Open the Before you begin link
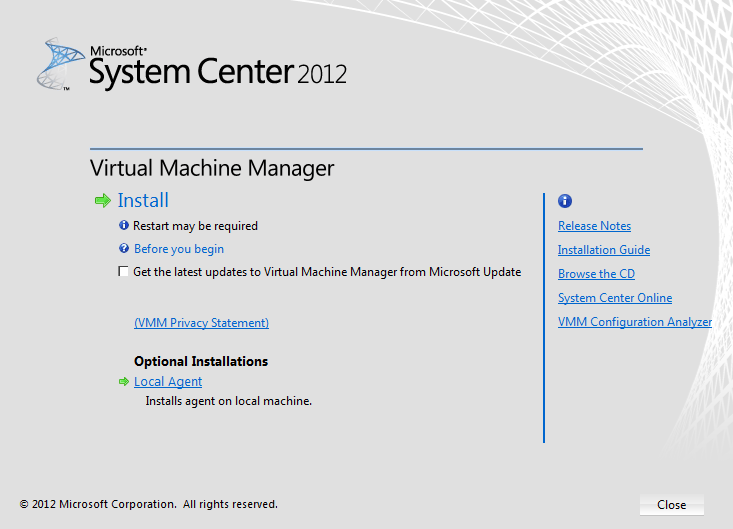 point(179,249)
